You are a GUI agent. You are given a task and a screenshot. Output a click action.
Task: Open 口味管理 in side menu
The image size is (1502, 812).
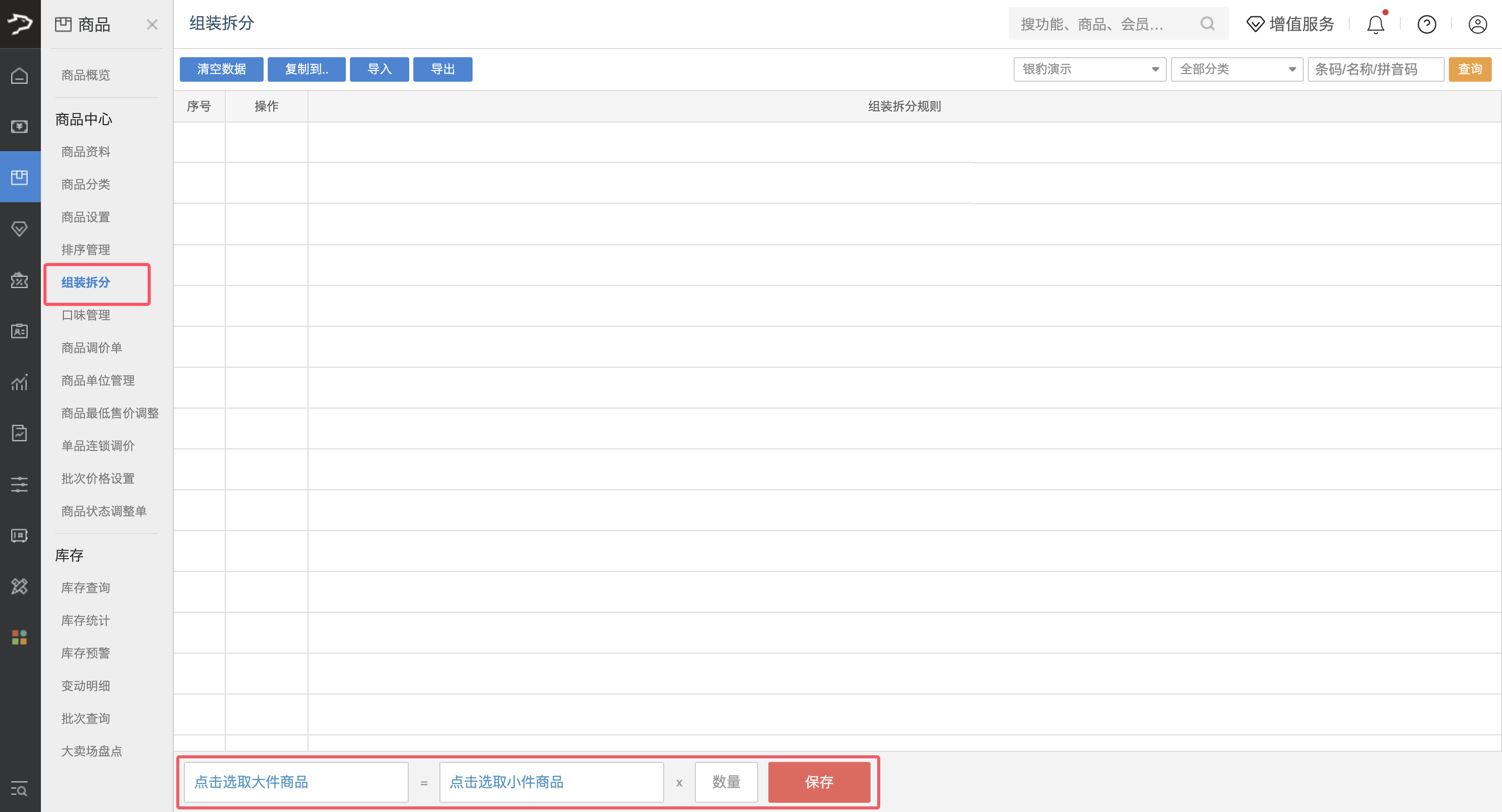[x=86, y=316]
